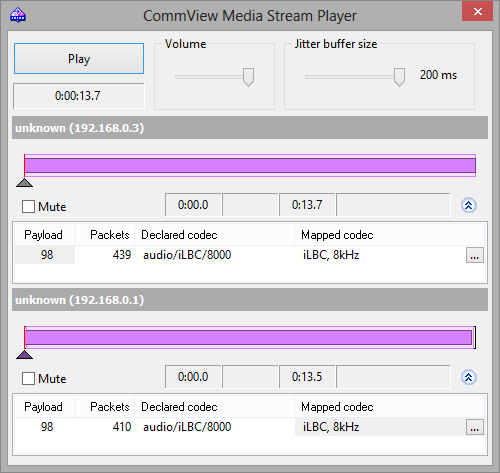Screen dimensions: 500x473
Task: Click audio/iLBC/8000 in the 192.168.0.1 table
Action: 187,427
